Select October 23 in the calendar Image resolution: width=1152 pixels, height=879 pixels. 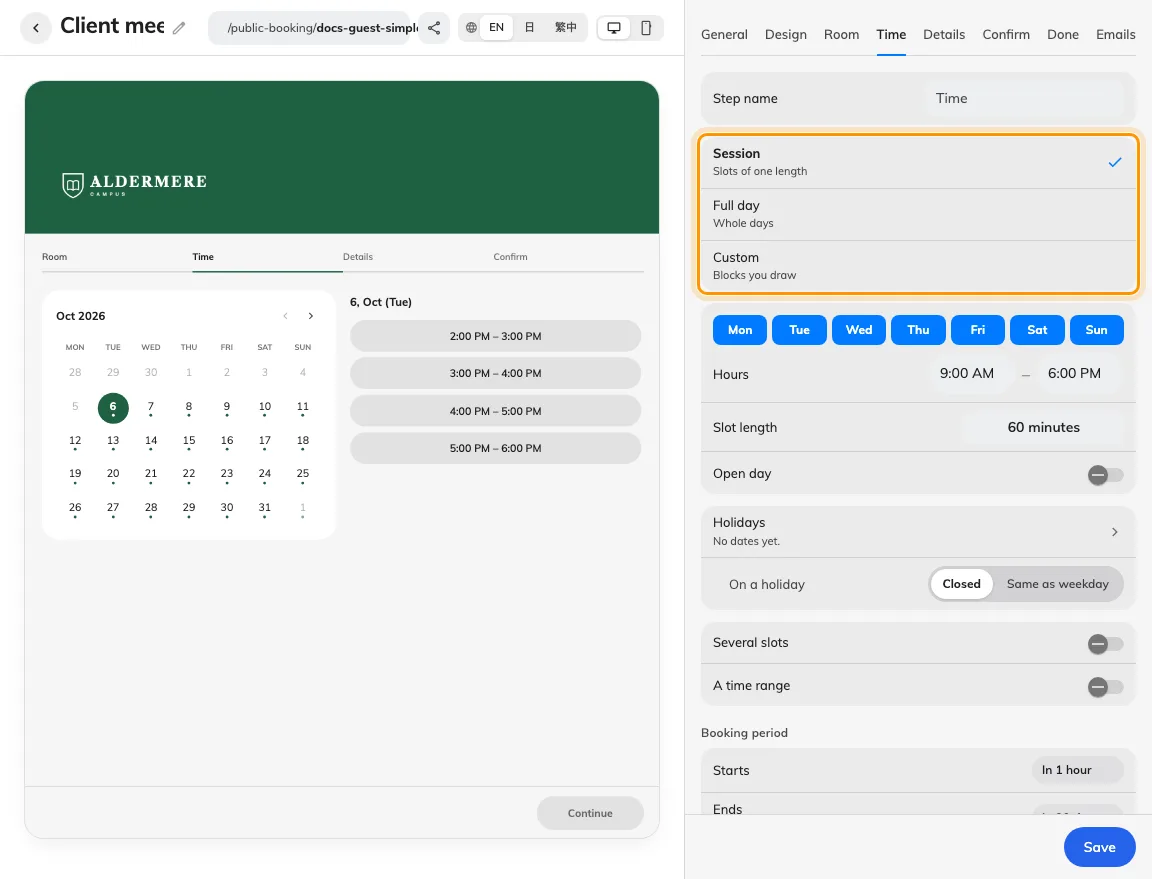click(227, 475)
